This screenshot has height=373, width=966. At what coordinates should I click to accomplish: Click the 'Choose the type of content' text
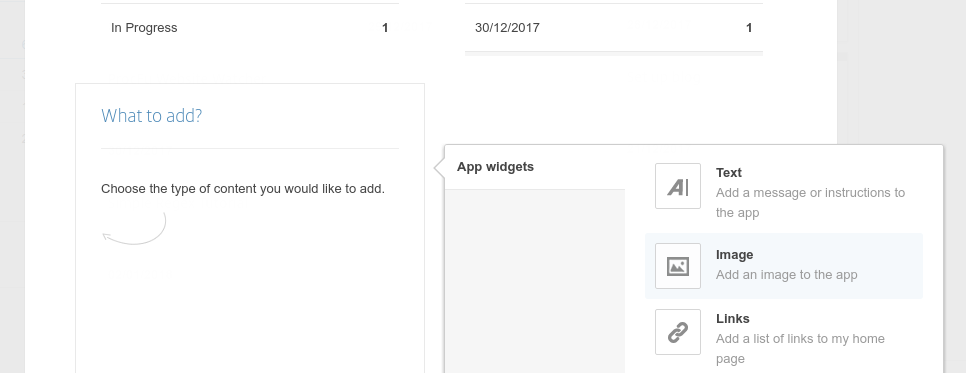tap(243, 189)
